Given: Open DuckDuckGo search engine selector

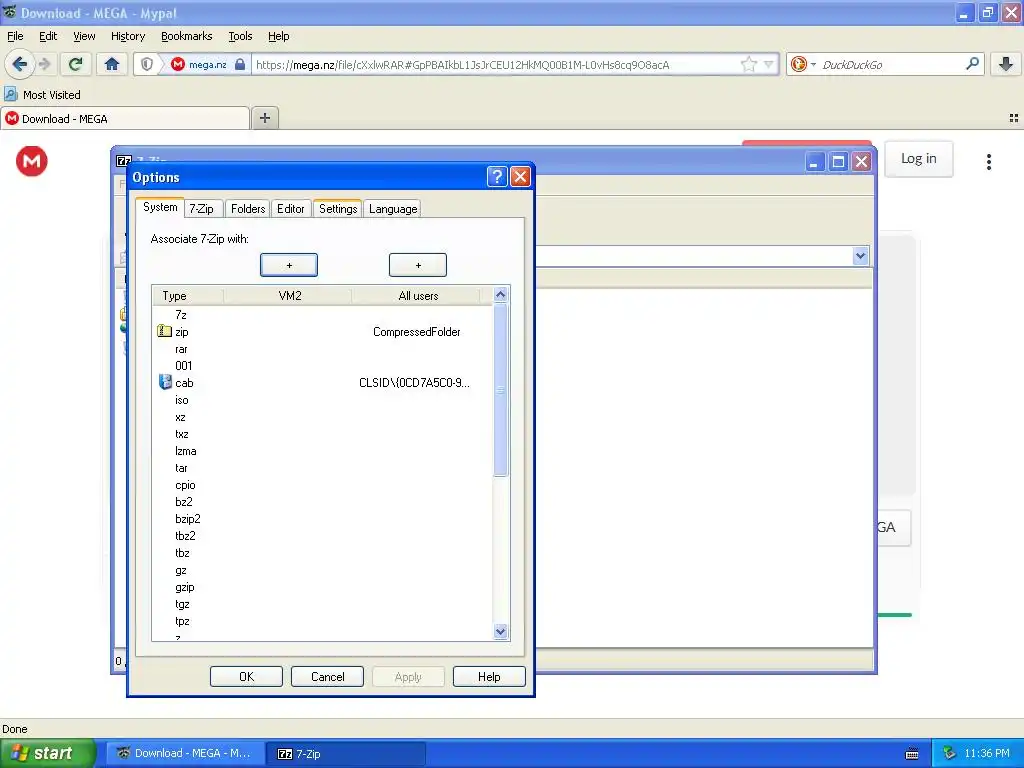Looking at the screenshot, I should pyautogui.click(x=803, y=64).
